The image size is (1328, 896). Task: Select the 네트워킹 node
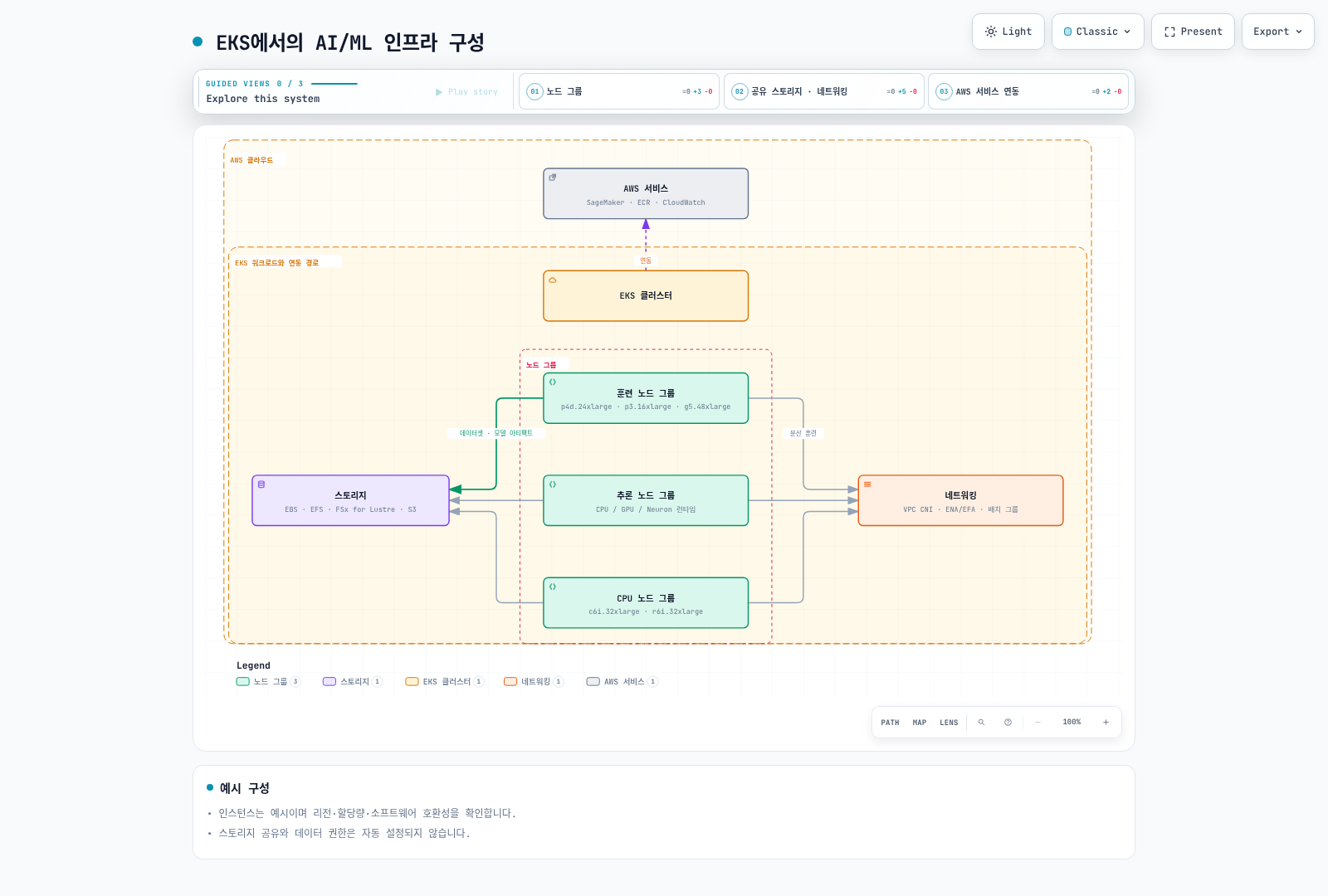960,500
